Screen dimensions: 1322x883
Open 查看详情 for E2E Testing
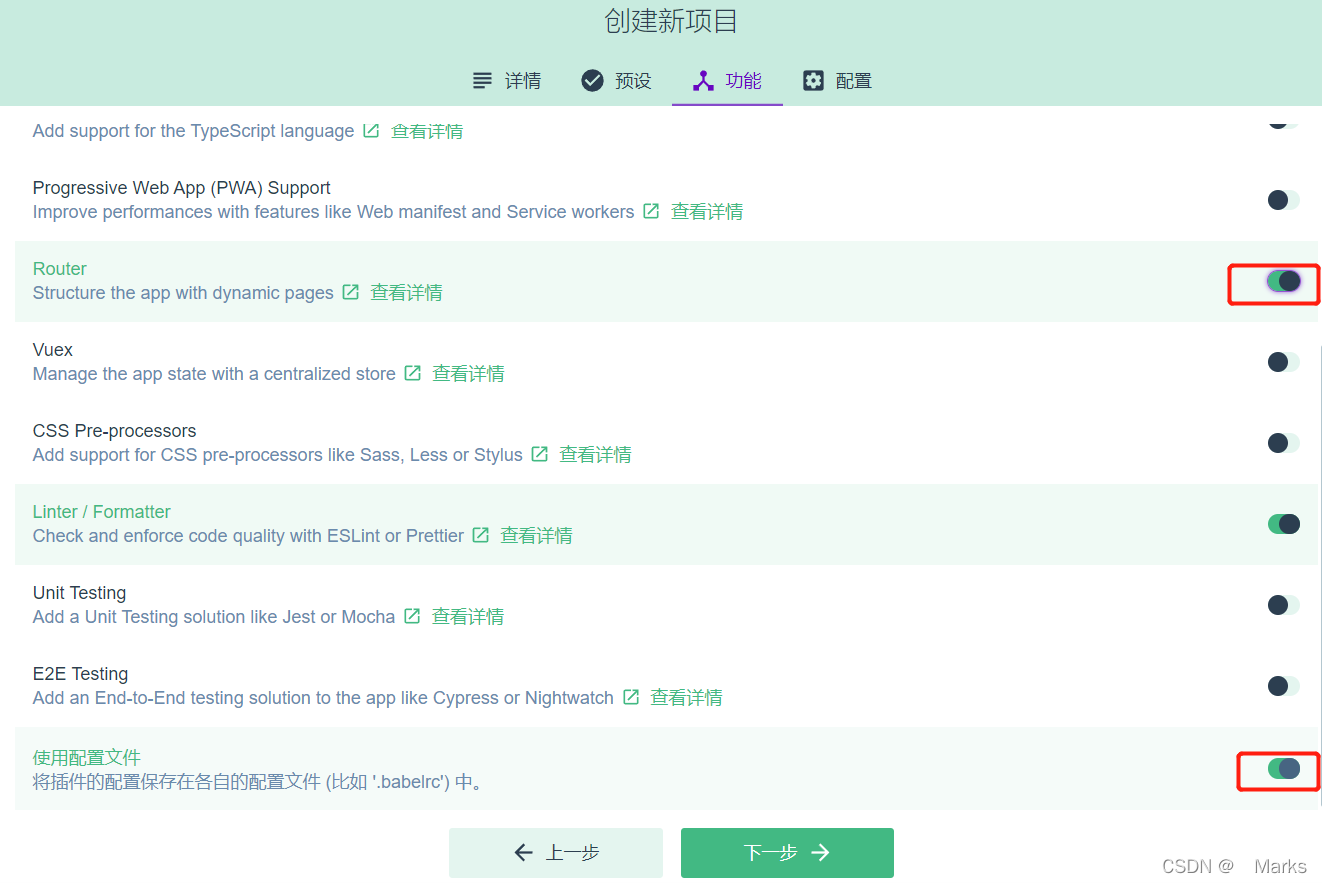pos(687,698)
